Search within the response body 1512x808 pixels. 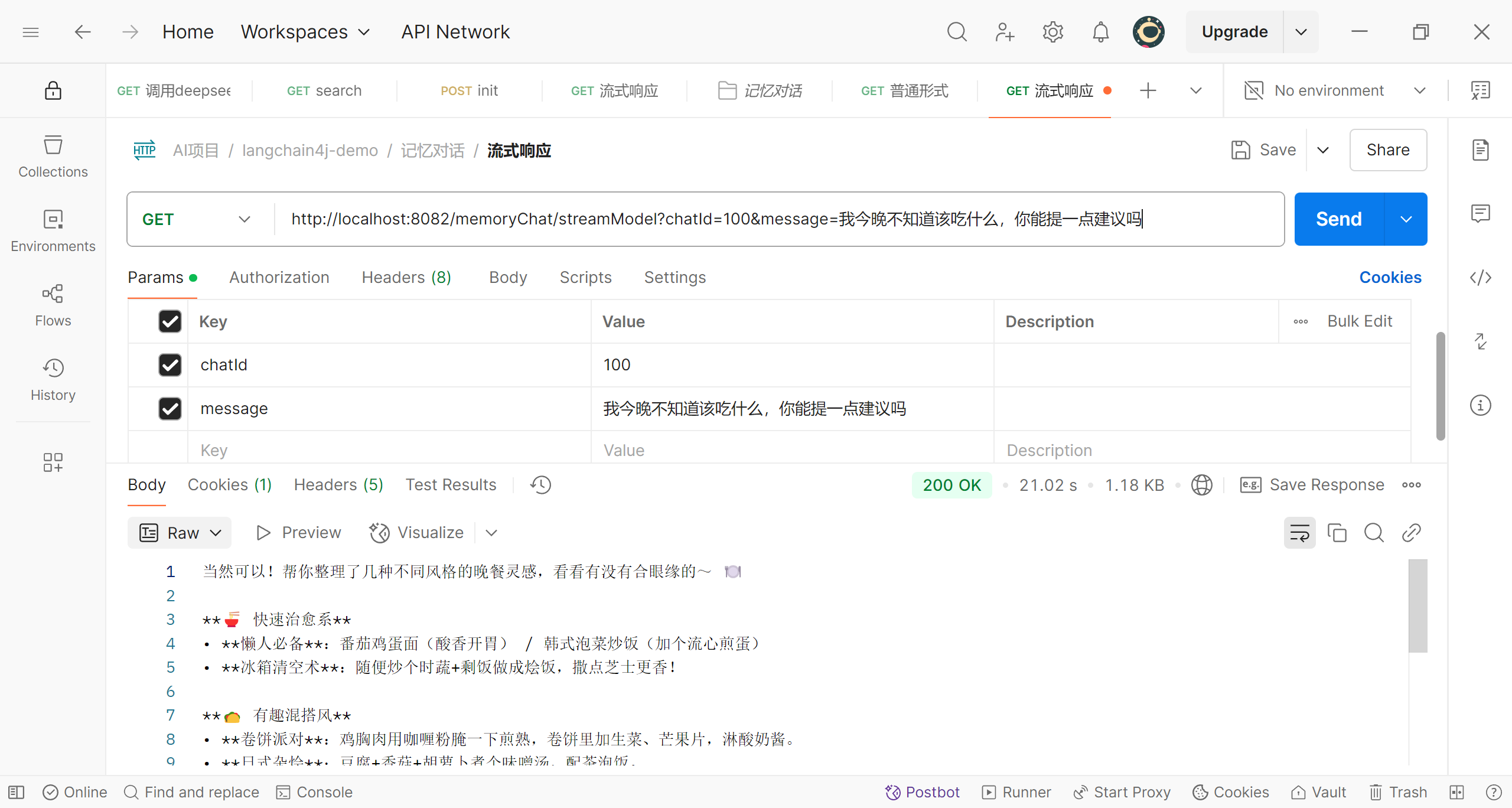coord(1374,533)
